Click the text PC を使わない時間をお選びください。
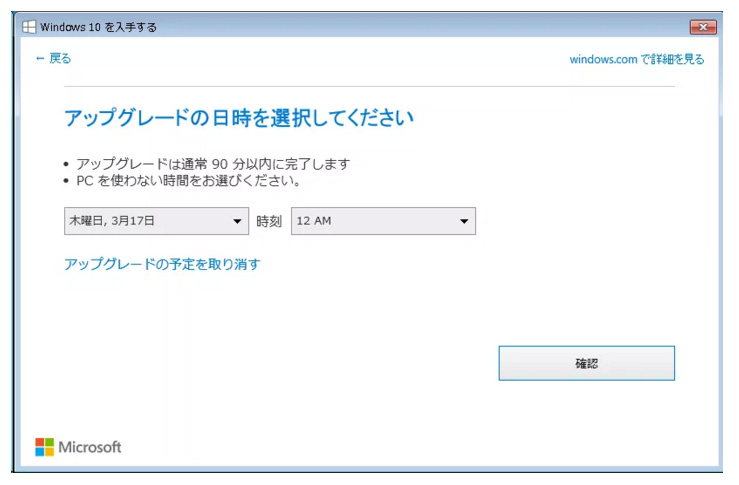The image size is (739, 485). click(x=189, y=181)
